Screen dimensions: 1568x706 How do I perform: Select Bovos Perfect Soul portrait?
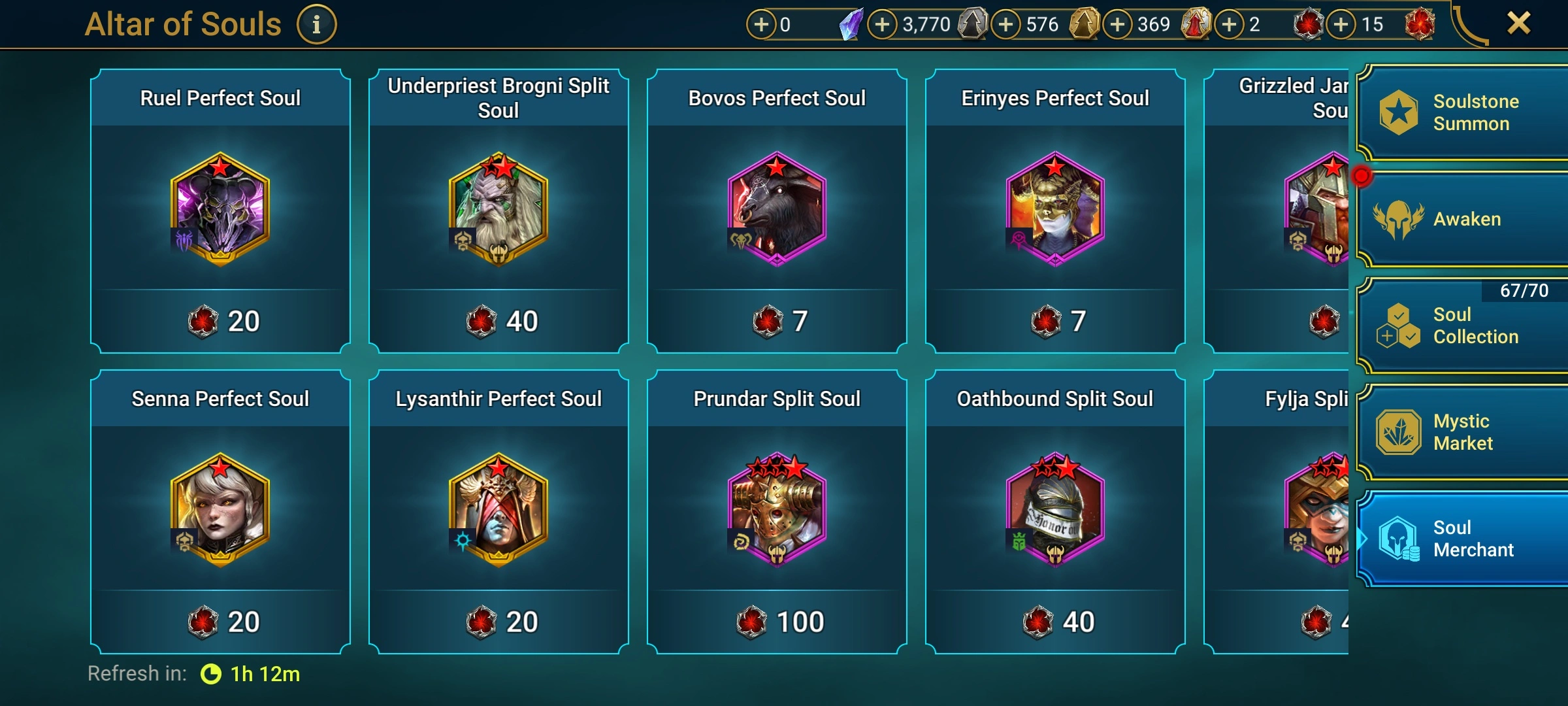(x=777, y=209)
